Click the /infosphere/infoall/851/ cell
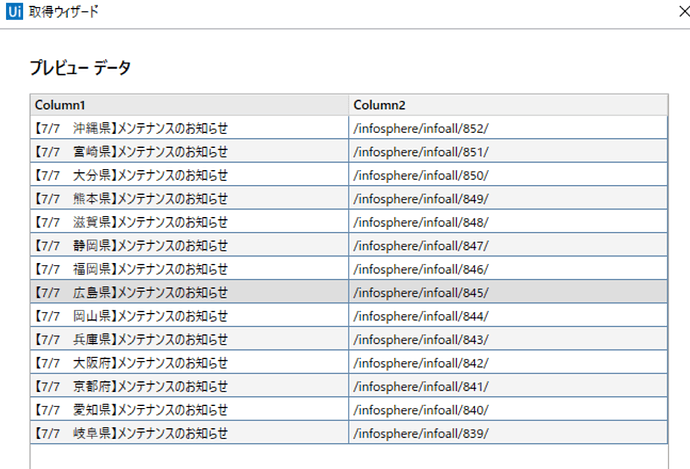 pos(508,152)
